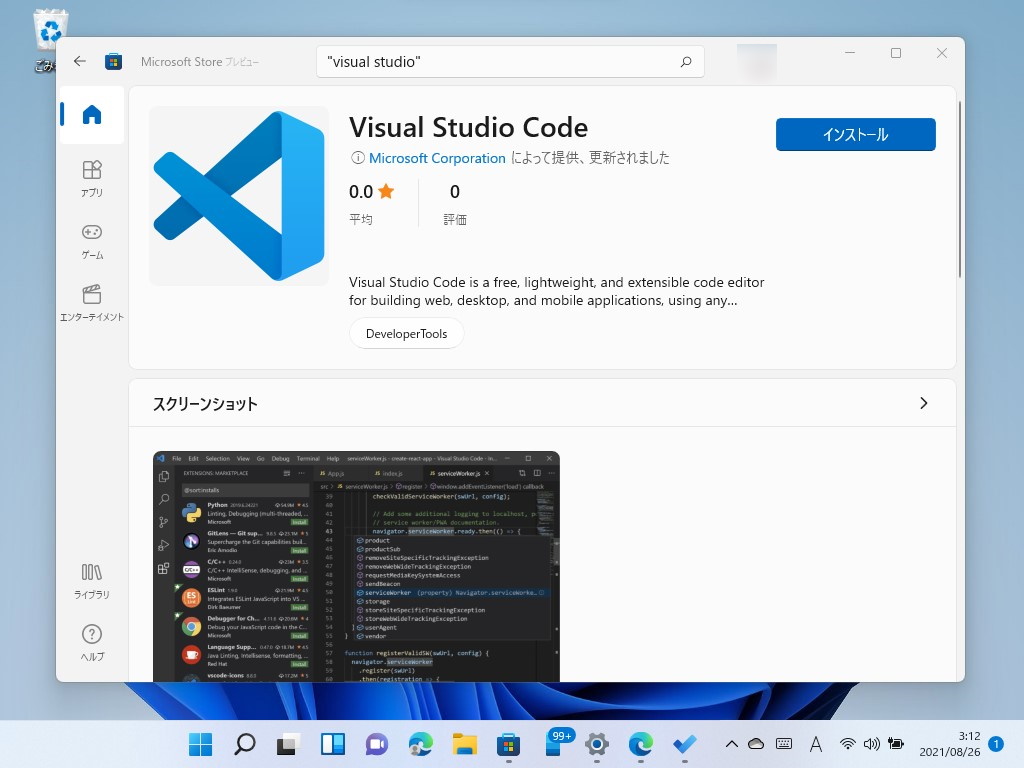Launch Microsoft Edge from the taskbar
The width and height of the screenshot is (1024, 768).
pos(420,744)
